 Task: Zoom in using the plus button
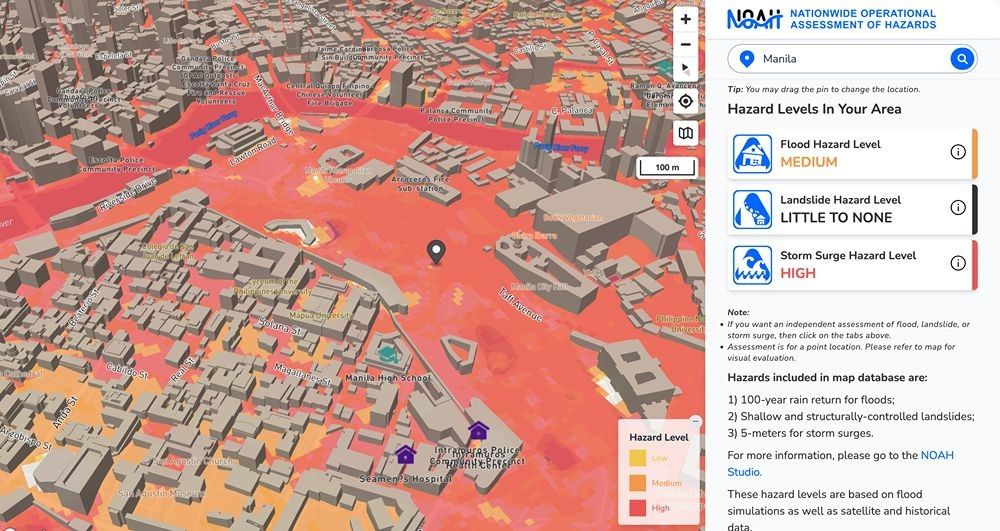686,19
